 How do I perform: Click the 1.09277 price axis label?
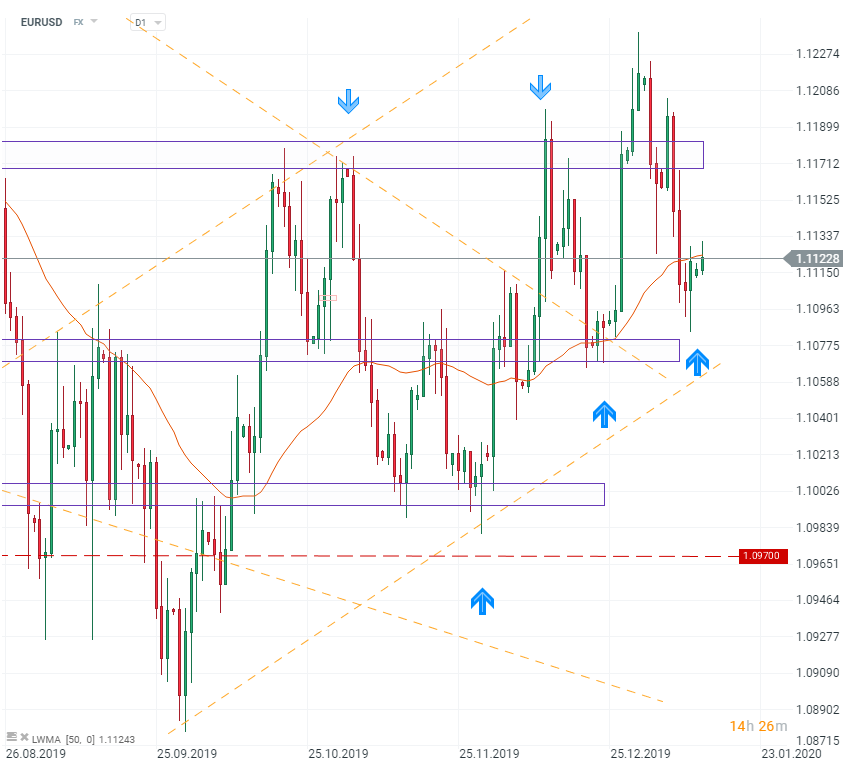[x=817, y=636]
